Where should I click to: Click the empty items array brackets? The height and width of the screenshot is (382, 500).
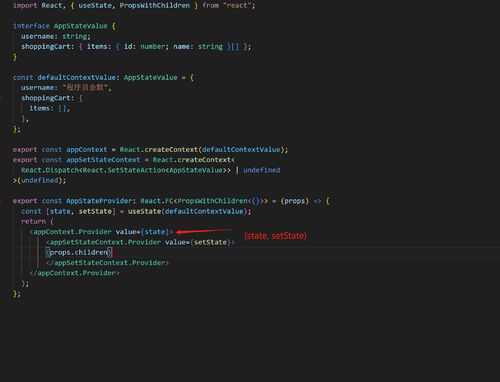(x=62, y=108)
